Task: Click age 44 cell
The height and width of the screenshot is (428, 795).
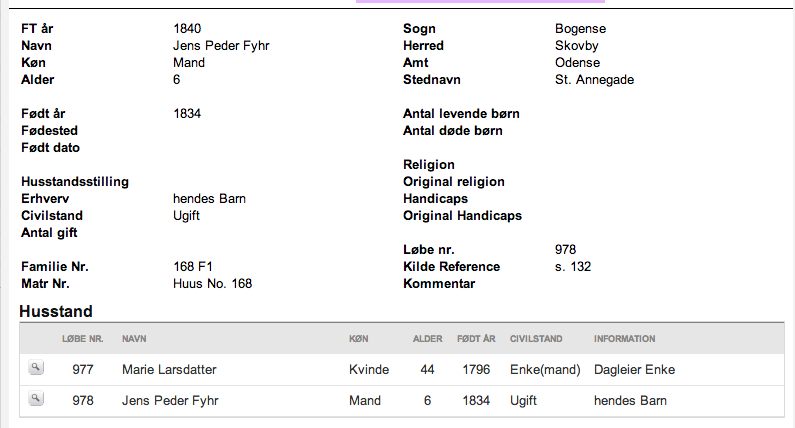Action: [427, 370]
